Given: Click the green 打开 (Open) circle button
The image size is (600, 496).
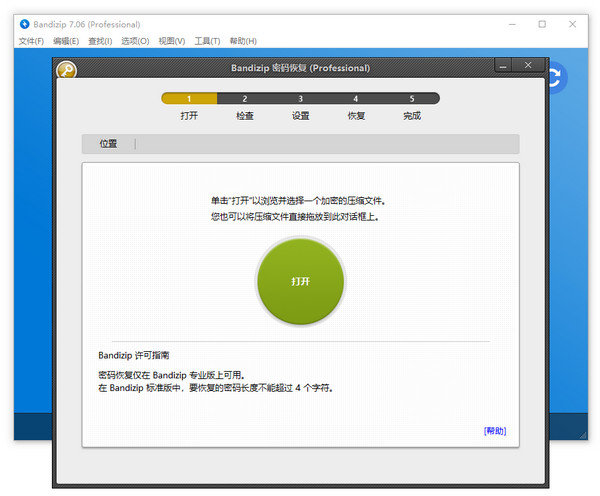Looking at the screenshot, I should 300,281.
